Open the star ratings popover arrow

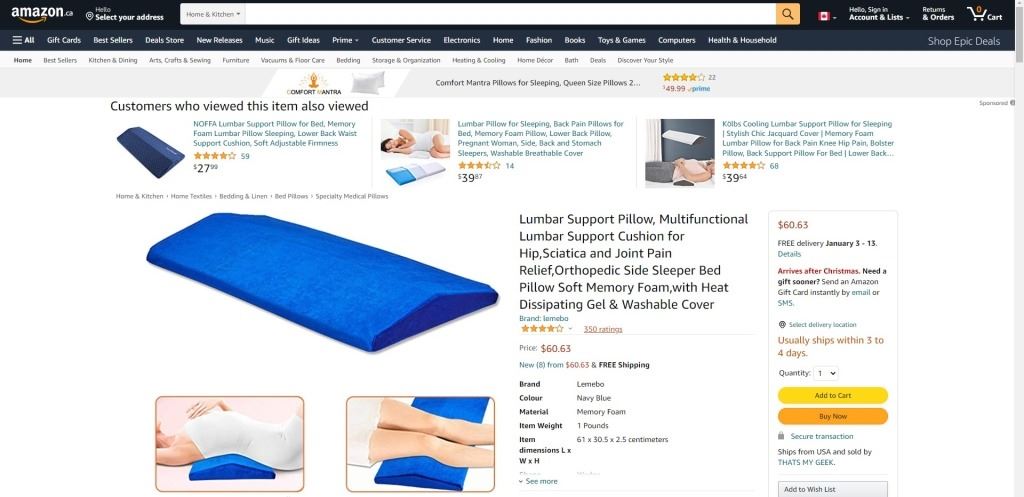pos(570,329)
